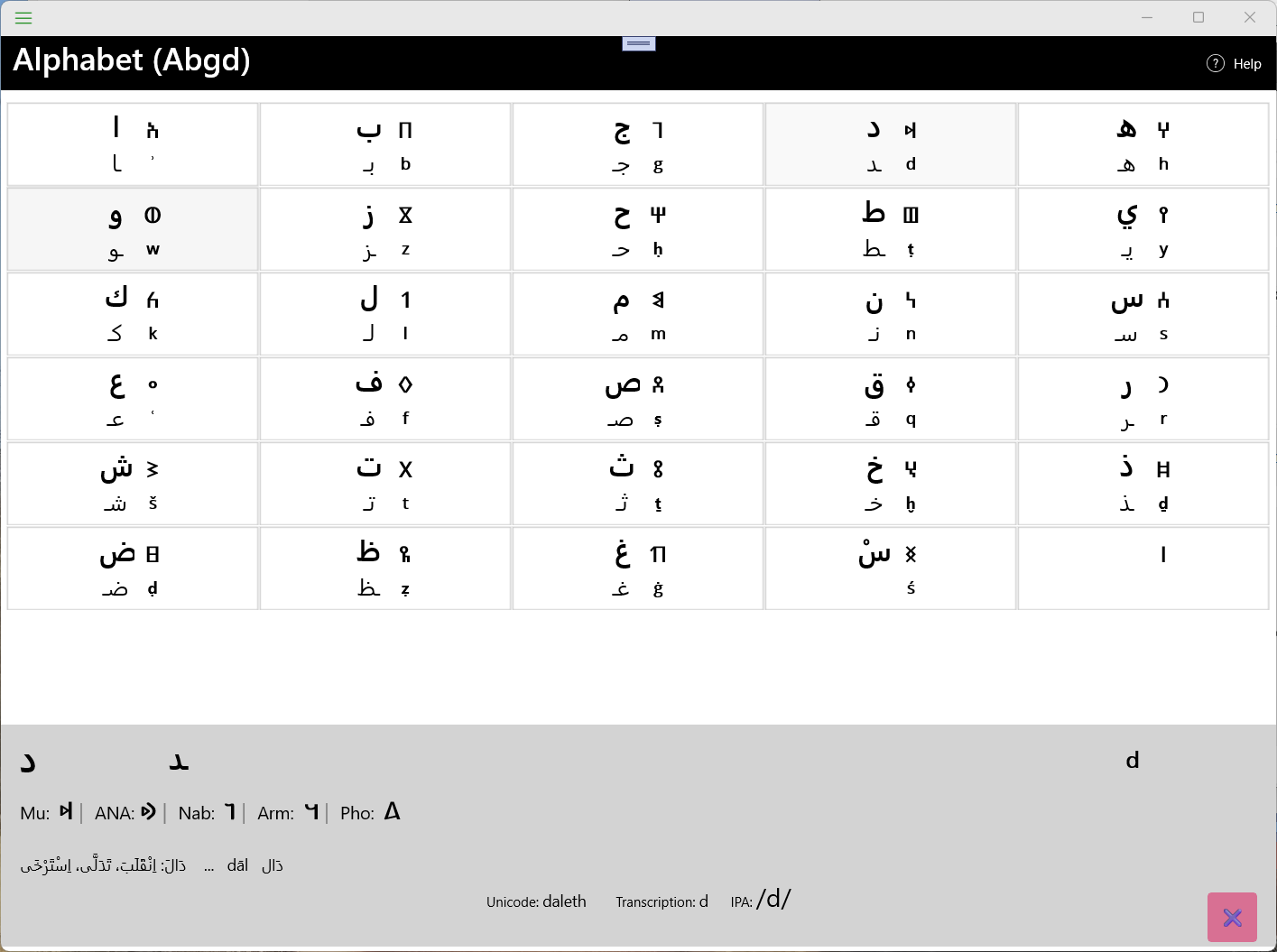The width and height of the screenshot is (1277, 952).
Task: Close the letter detail panel with pink X
Action: (x=1232, y=918)
